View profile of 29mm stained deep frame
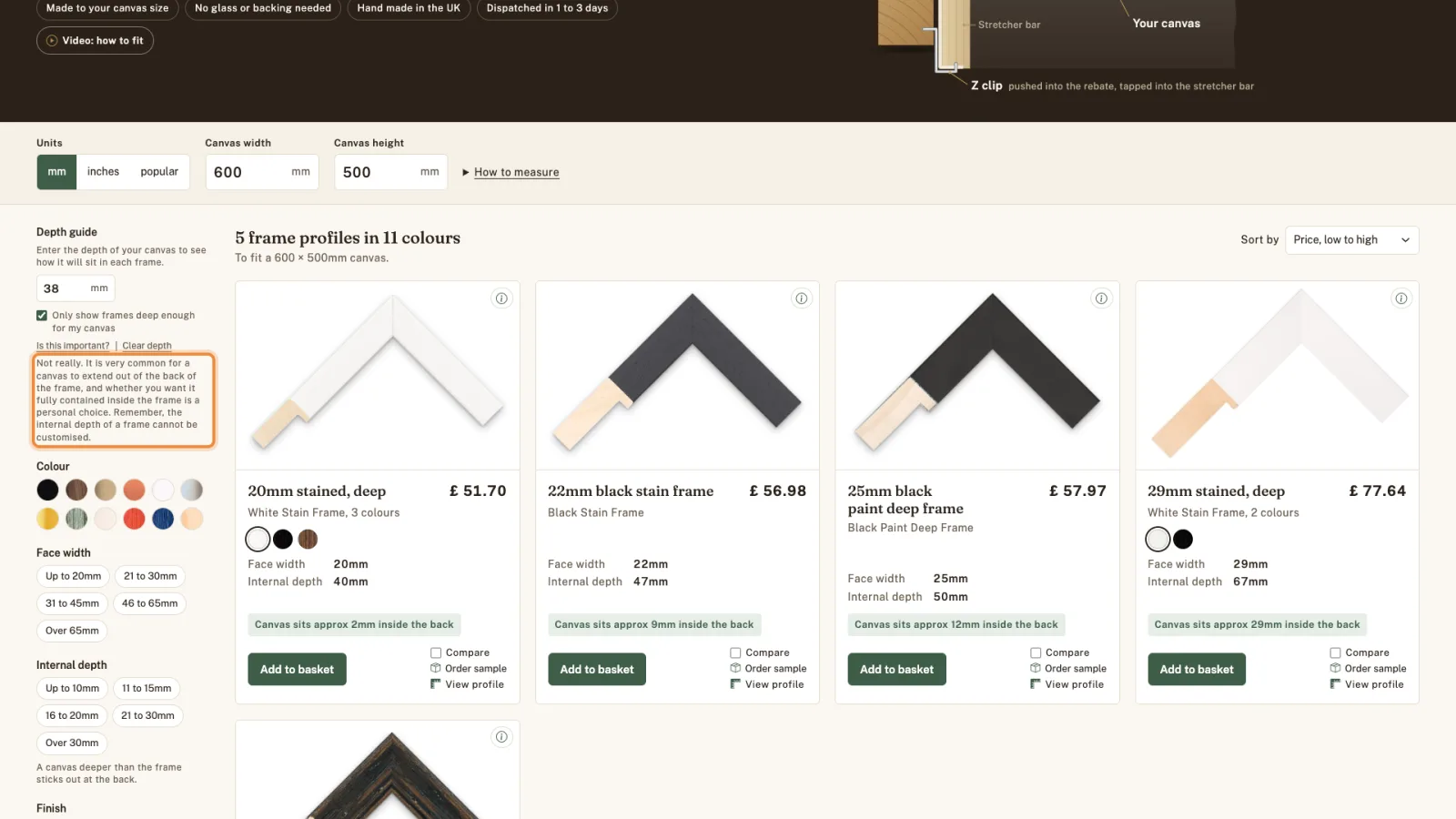The height and width of the screenshot is (819, 1456). (1367, 684)
